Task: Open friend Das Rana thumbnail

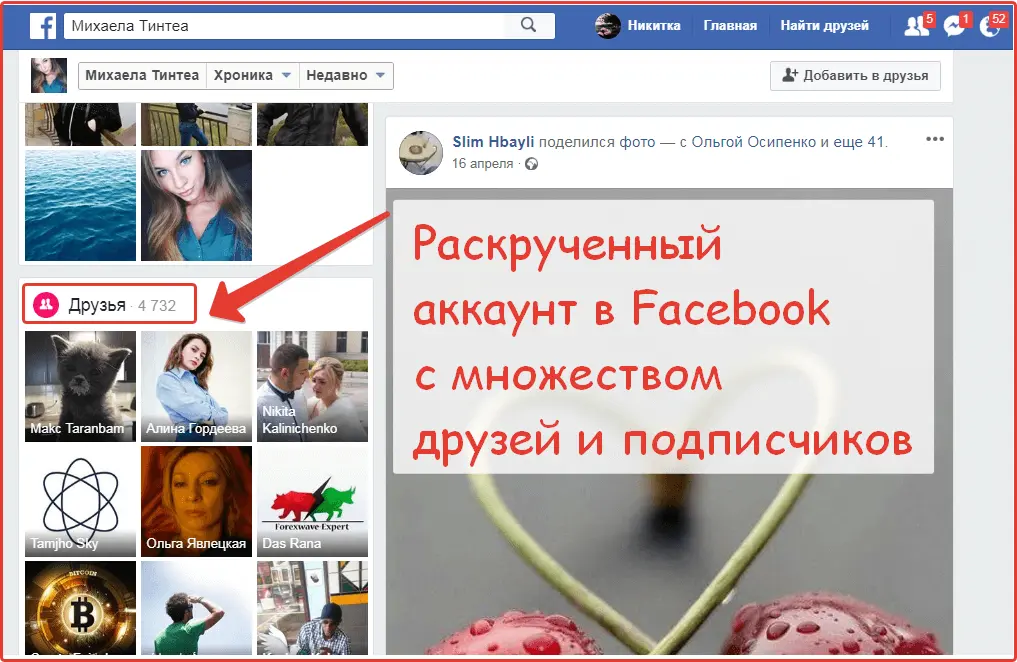Action: (312, 501)
